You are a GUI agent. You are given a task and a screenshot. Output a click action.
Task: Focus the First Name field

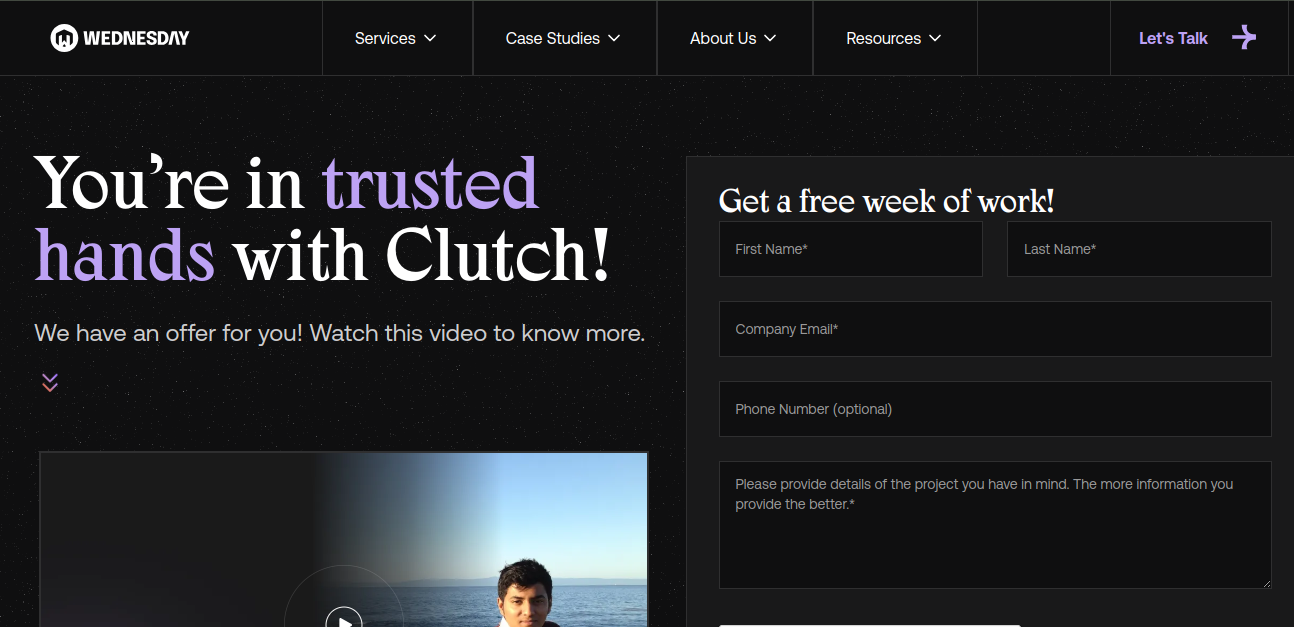click(851, 249)
